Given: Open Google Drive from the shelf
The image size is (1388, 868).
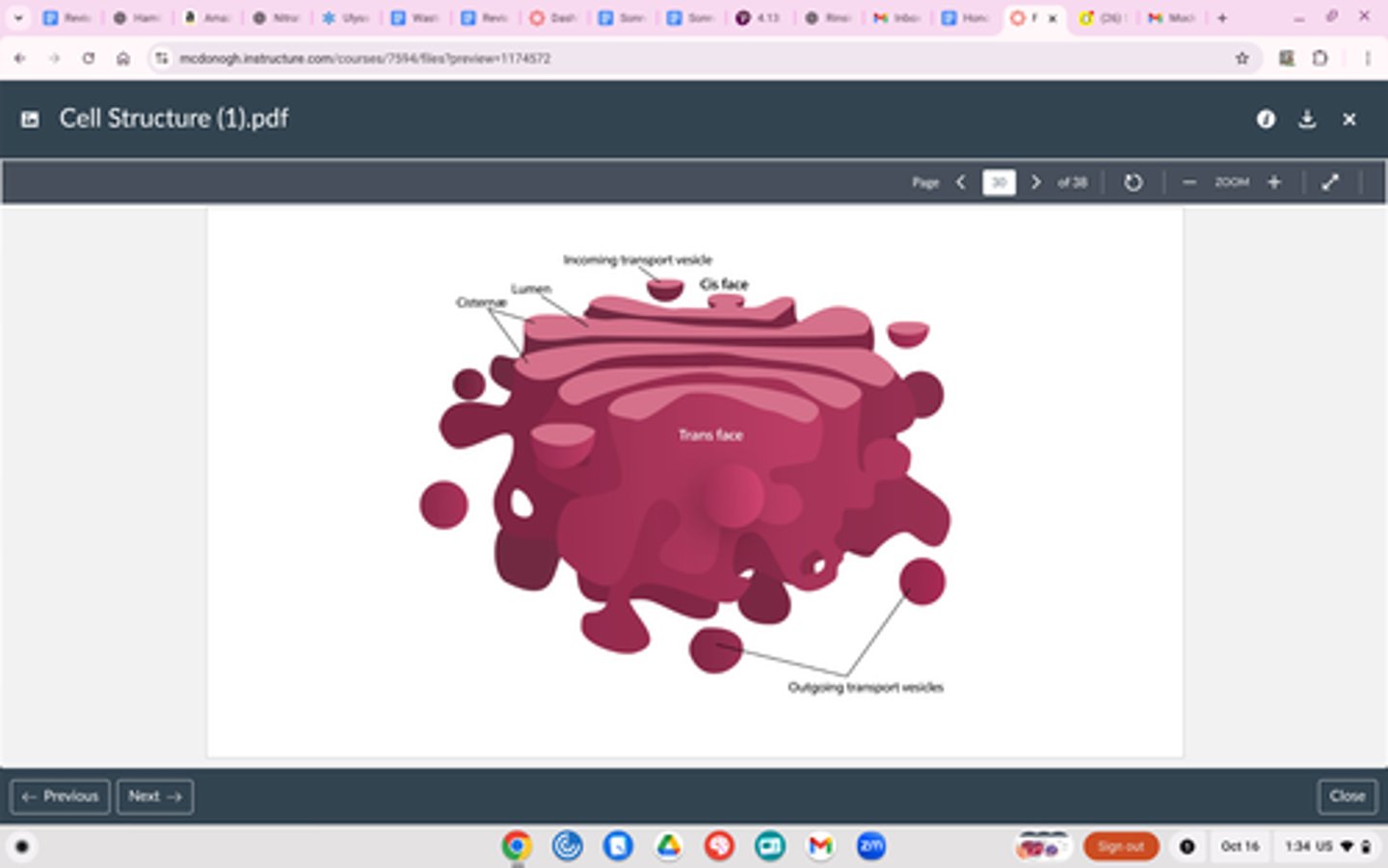Looking at the screenshot, I should pyautogui.click(x=668, y=846).
